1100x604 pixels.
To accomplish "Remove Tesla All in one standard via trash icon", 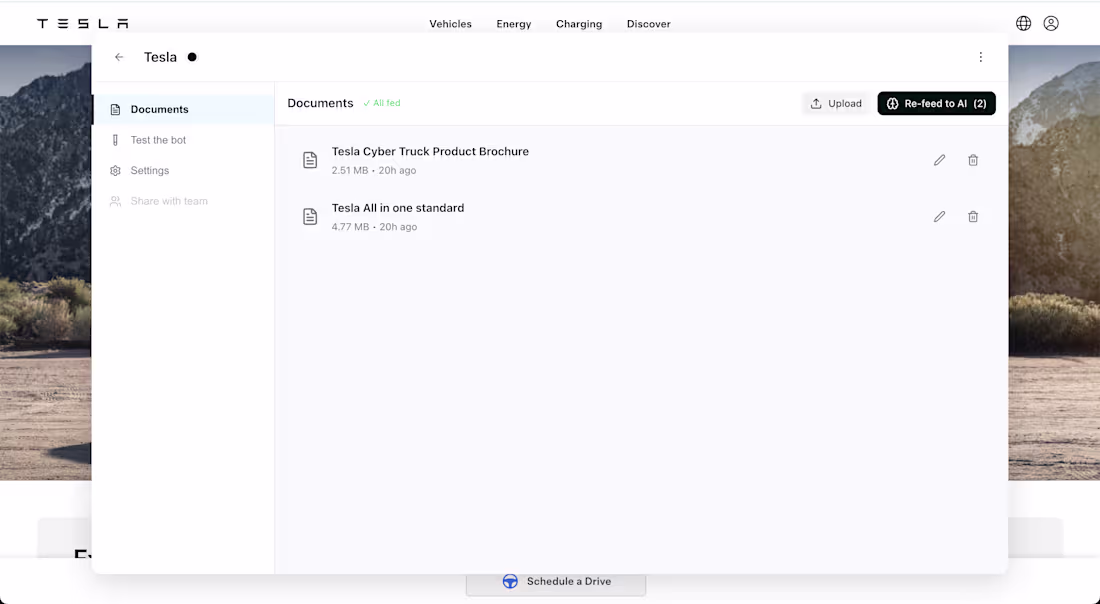I will [973, 216].
